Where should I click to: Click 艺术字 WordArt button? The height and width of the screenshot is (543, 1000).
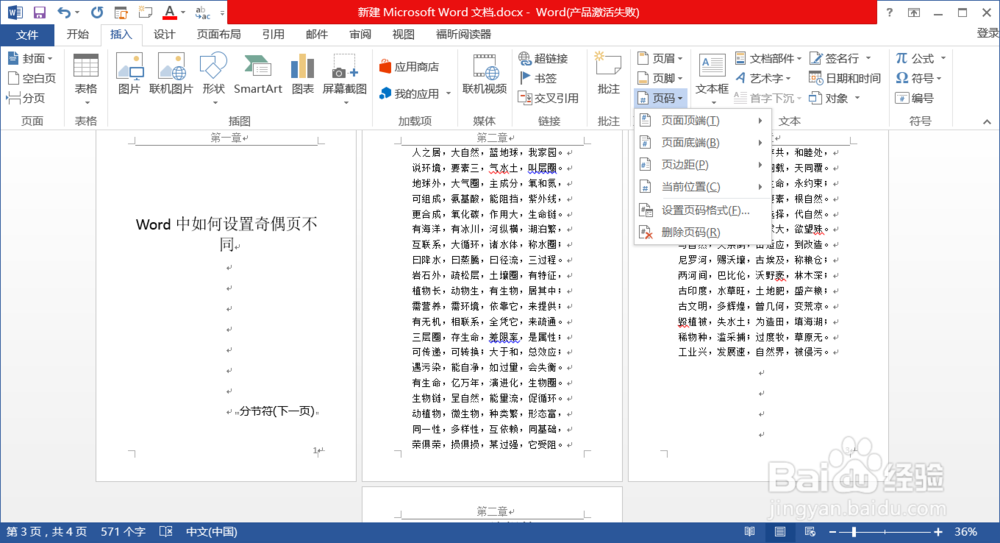(763, 78)
